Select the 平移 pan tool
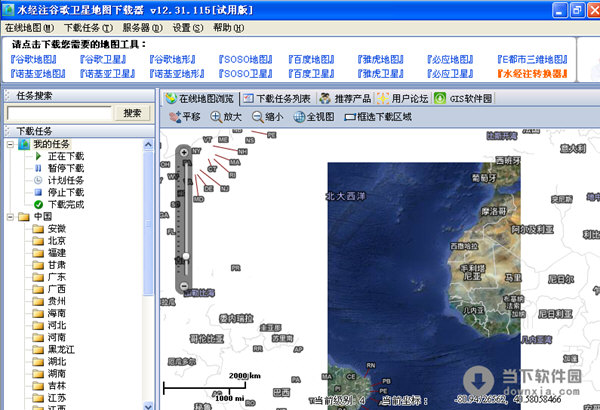Viewport: 600px width, 410px height. click(x=185, y=117)
